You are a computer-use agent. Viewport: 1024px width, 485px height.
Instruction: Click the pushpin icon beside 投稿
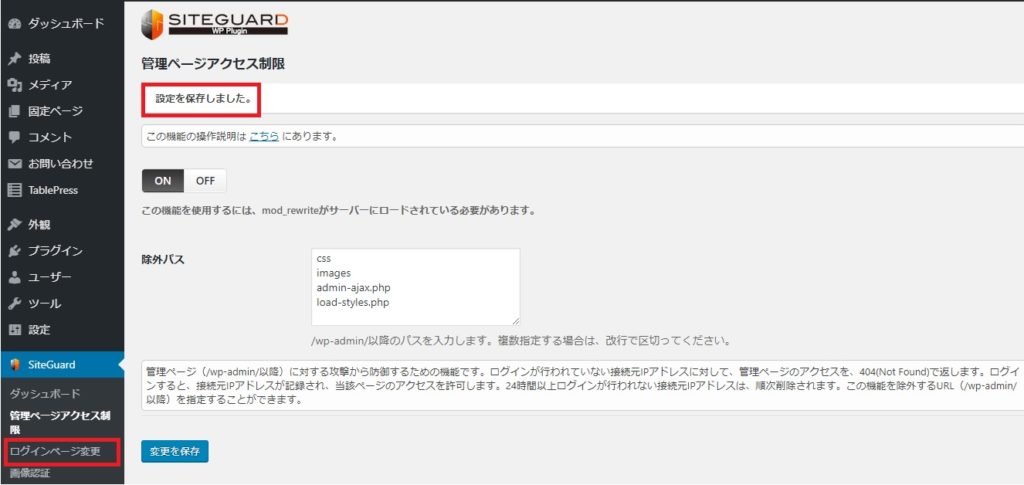point(14,59)
